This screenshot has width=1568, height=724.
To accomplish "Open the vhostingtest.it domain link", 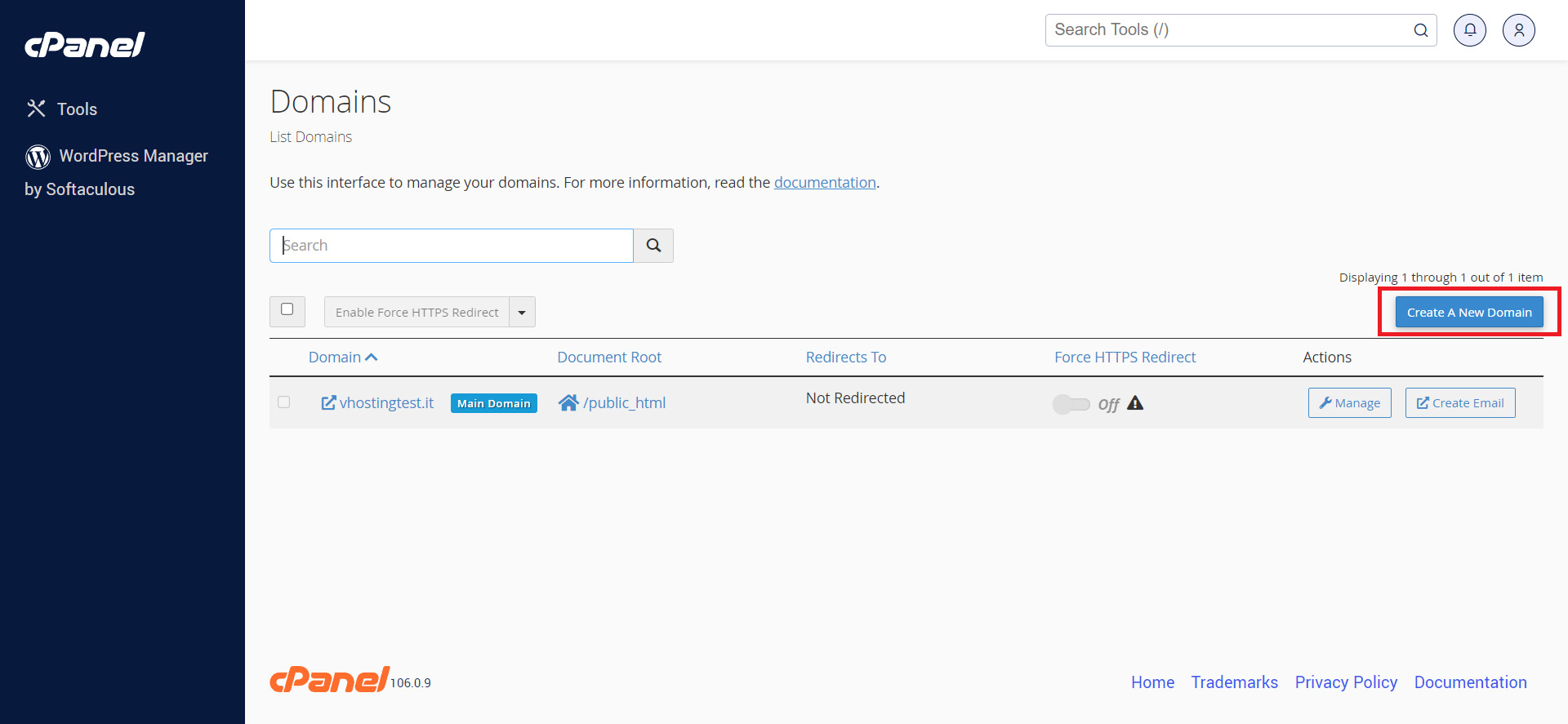I will [386, 402].
